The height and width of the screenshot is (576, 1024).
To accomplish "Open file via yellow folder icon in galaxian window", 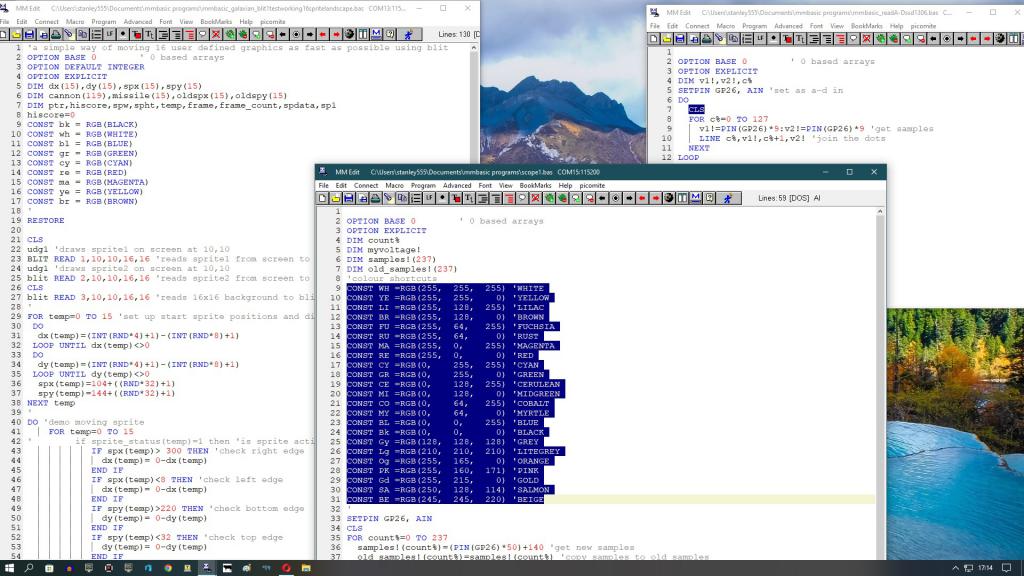I will point(17,34).
